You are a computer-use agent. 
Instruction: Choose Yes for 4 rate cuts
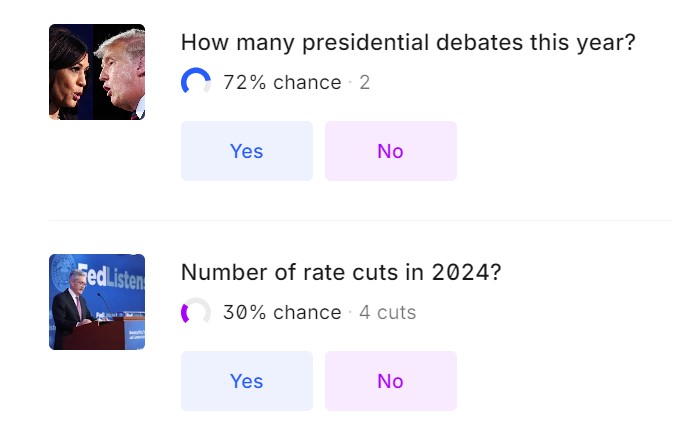coord(246,381)
